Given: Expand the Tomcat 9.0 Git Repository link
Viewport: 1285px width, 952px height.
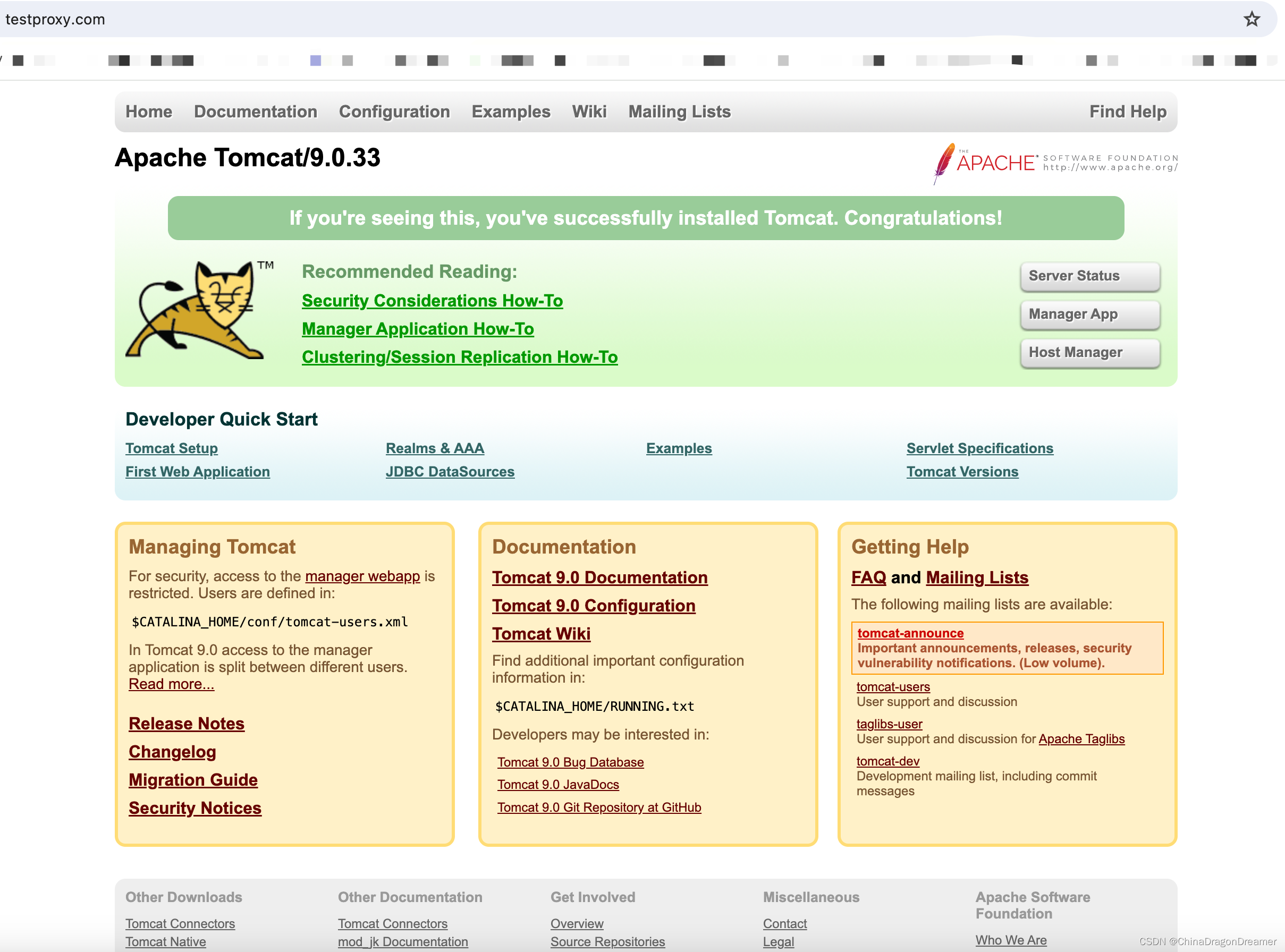Looking at the screenshot, I should (x=600, y=807).
